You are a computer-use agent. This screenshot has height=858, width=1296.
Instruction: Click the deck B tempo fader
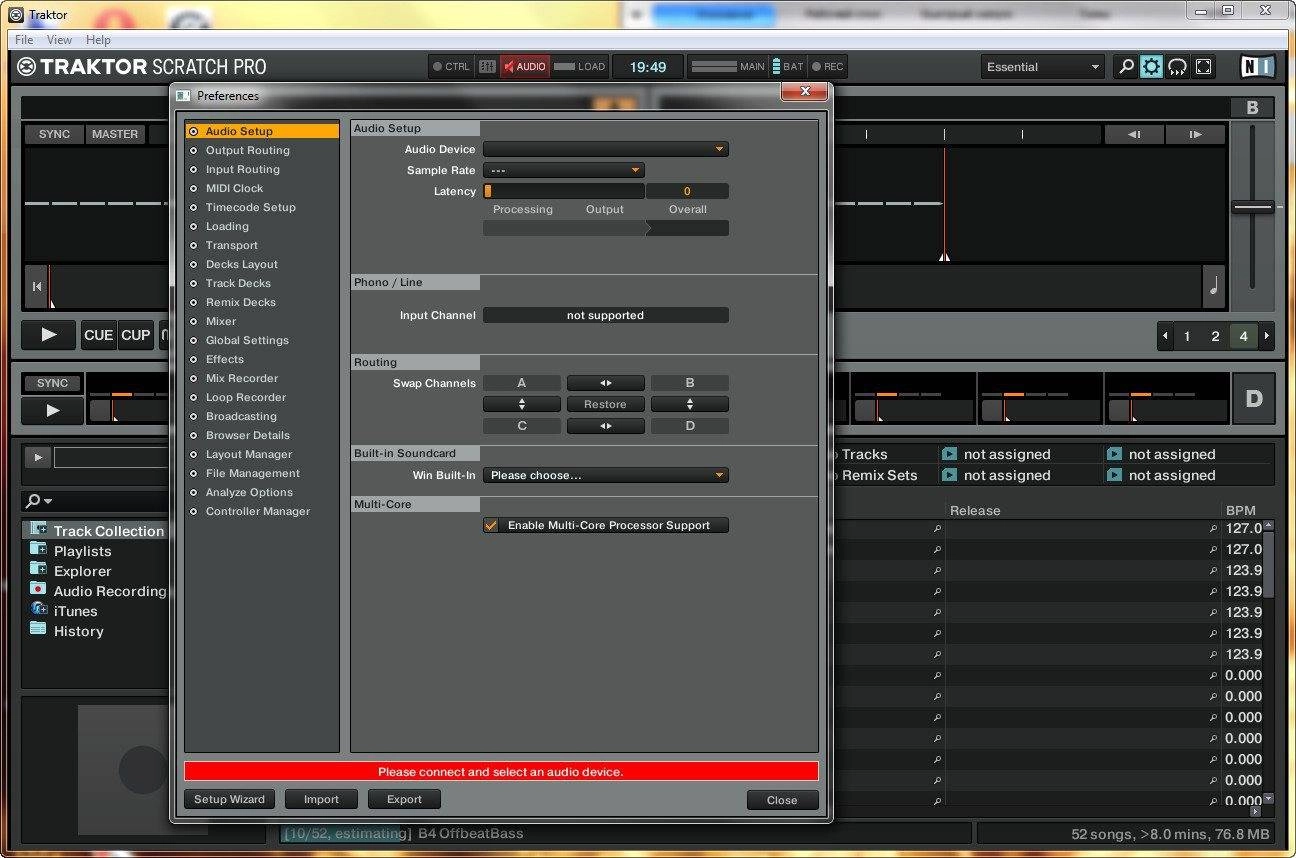point(1252,207)
